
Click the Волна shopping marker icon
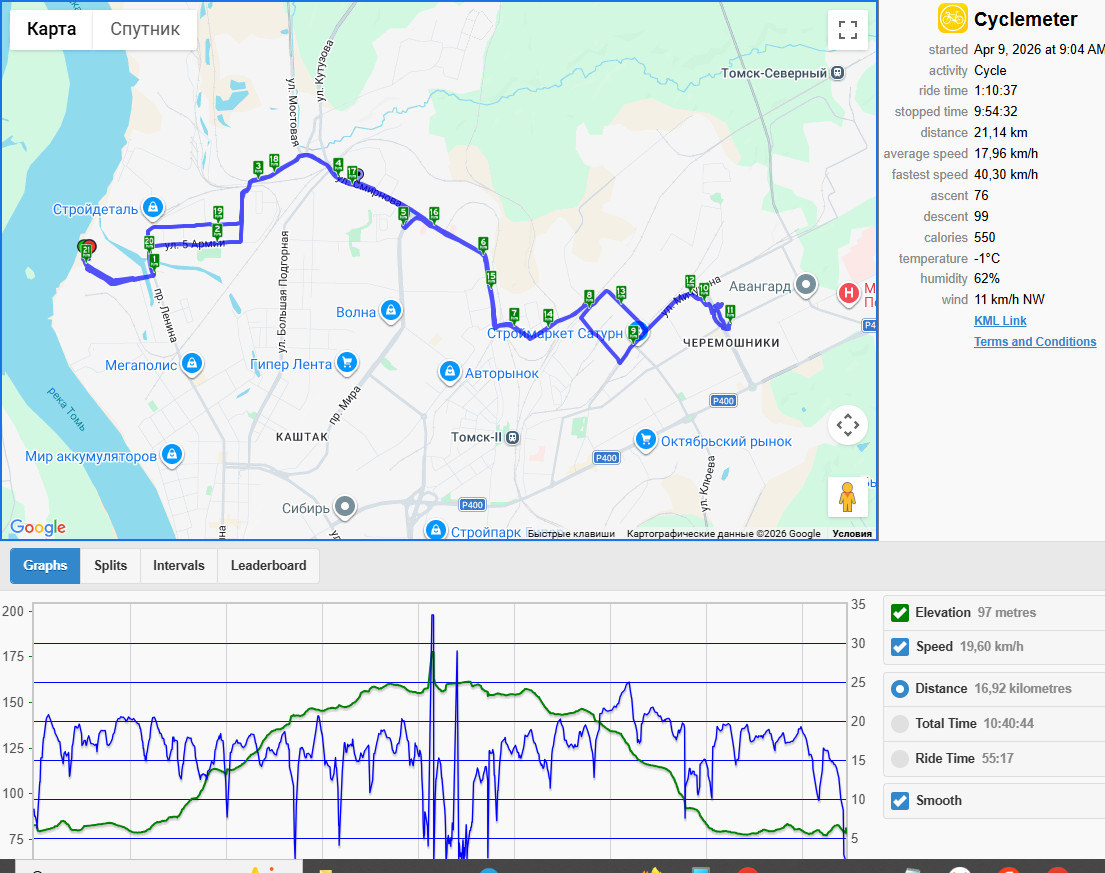(390, 310)
